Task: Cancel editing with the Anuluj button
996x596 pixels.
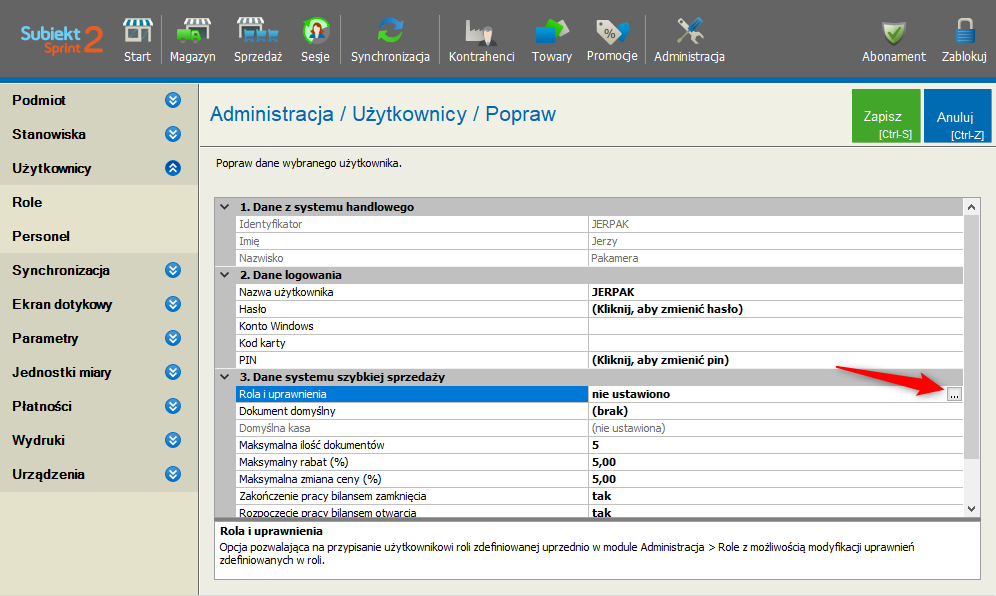Action: click(x=957, y=117)
